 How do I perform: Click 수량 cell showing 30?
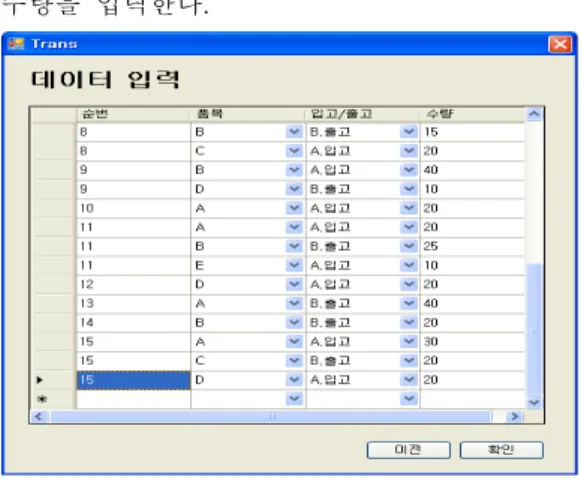pos(472,342)
